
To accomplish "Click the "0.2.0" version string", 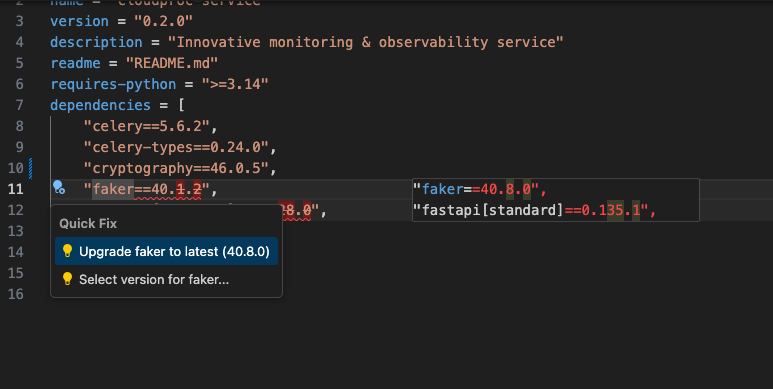I will [x=163, y=21].
